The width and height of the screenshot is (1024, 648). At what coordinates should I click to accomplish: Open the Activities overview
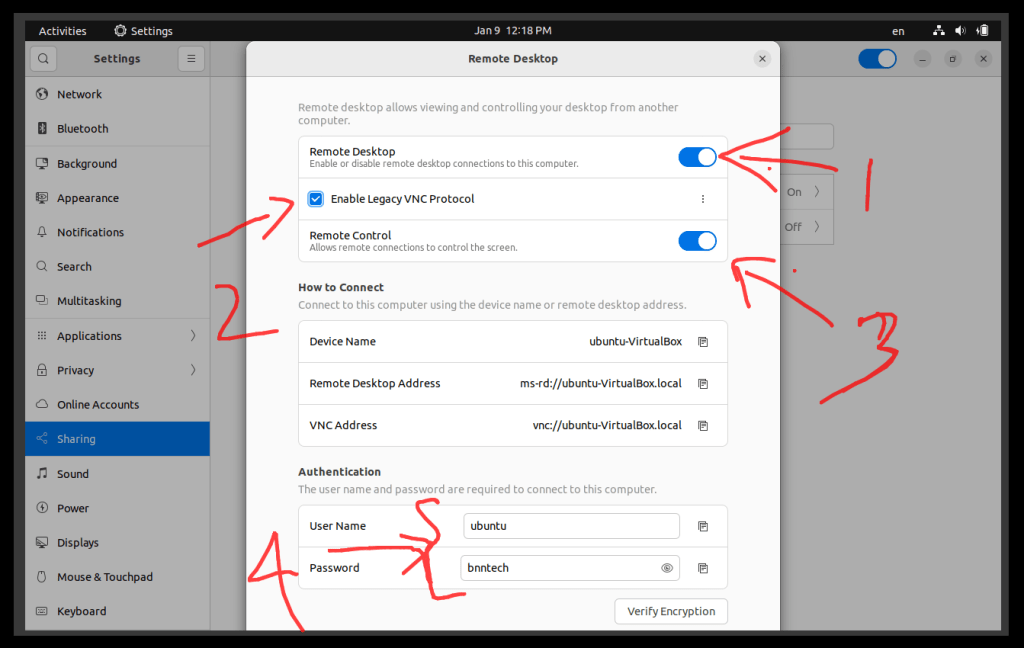[x=62, y=31]
